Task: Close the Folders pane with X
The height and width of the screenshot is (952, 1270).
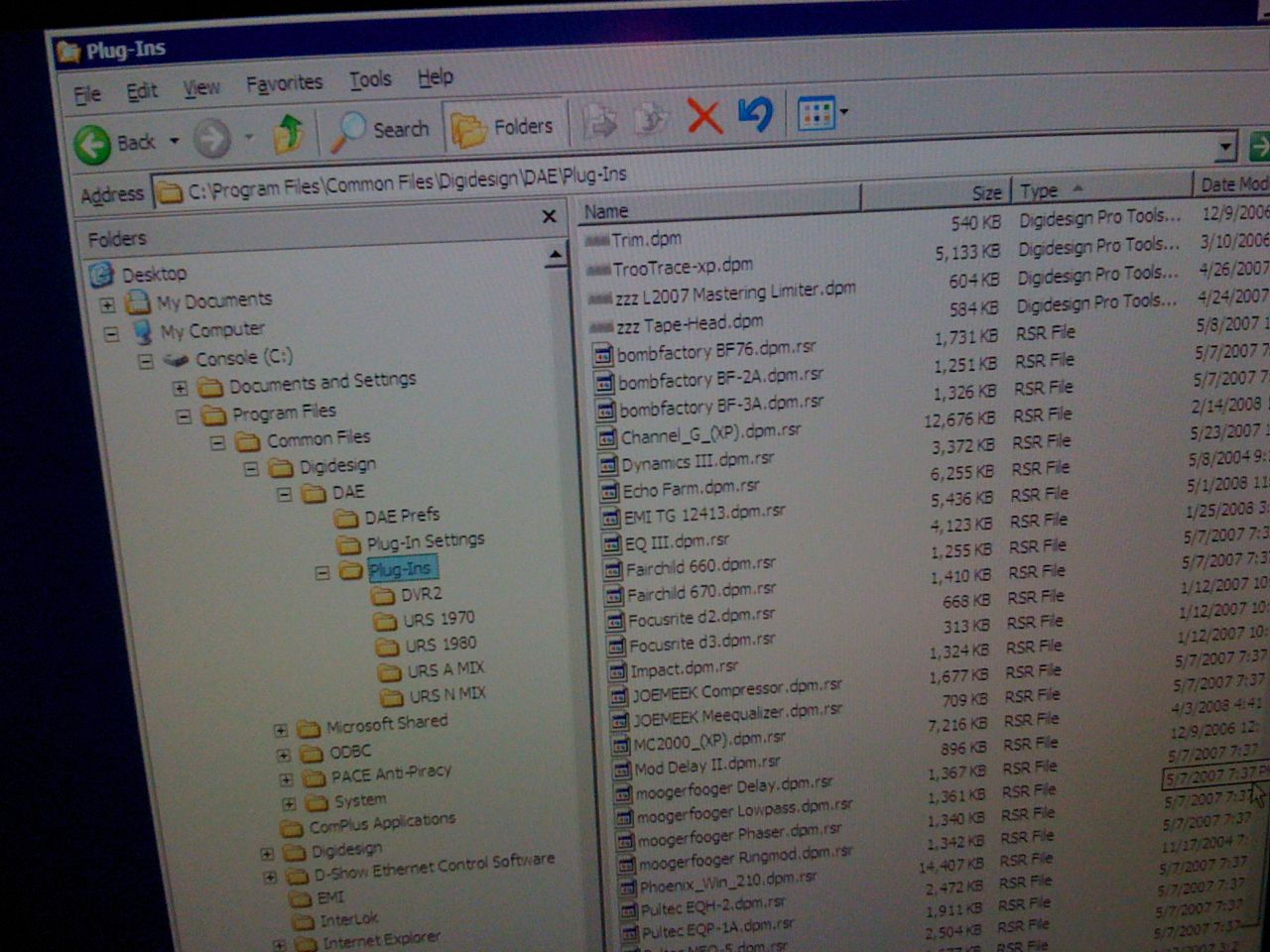Action: click(549, 216)
